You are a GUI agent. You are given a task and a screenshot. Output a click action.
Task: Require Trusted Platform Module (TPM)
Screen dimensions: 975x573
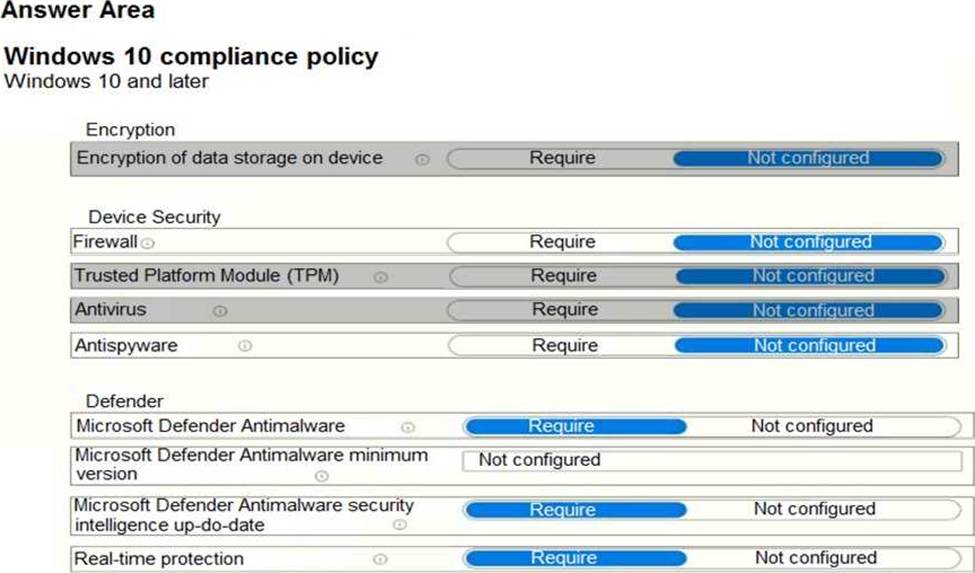[563, 276]
